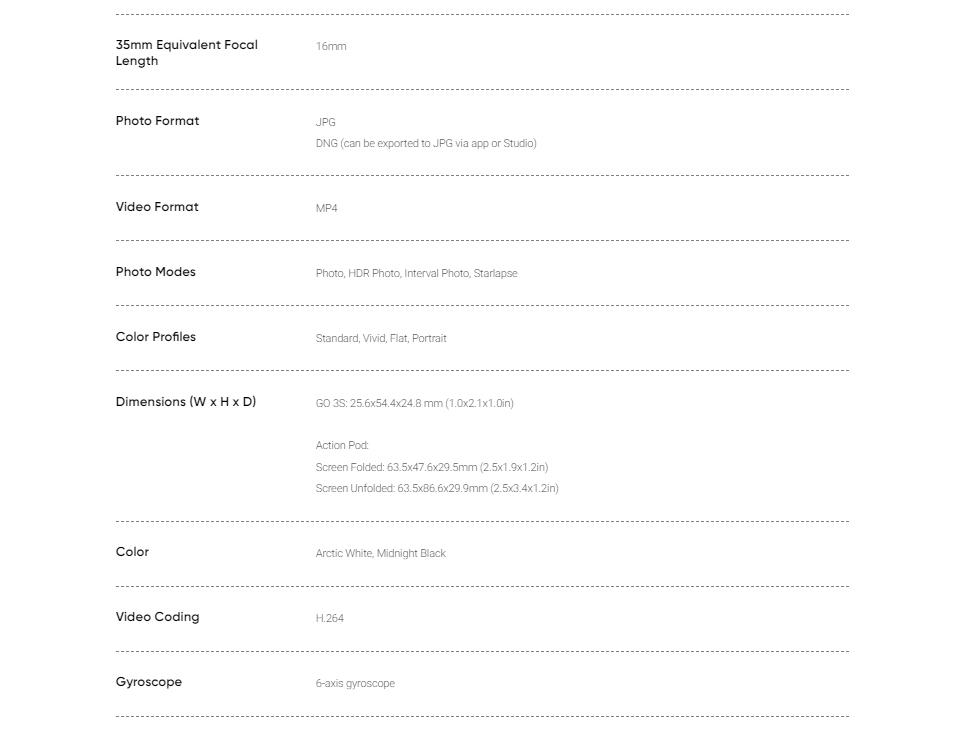
Task: Click the DNG export note line
Action: tap(426, 143)
